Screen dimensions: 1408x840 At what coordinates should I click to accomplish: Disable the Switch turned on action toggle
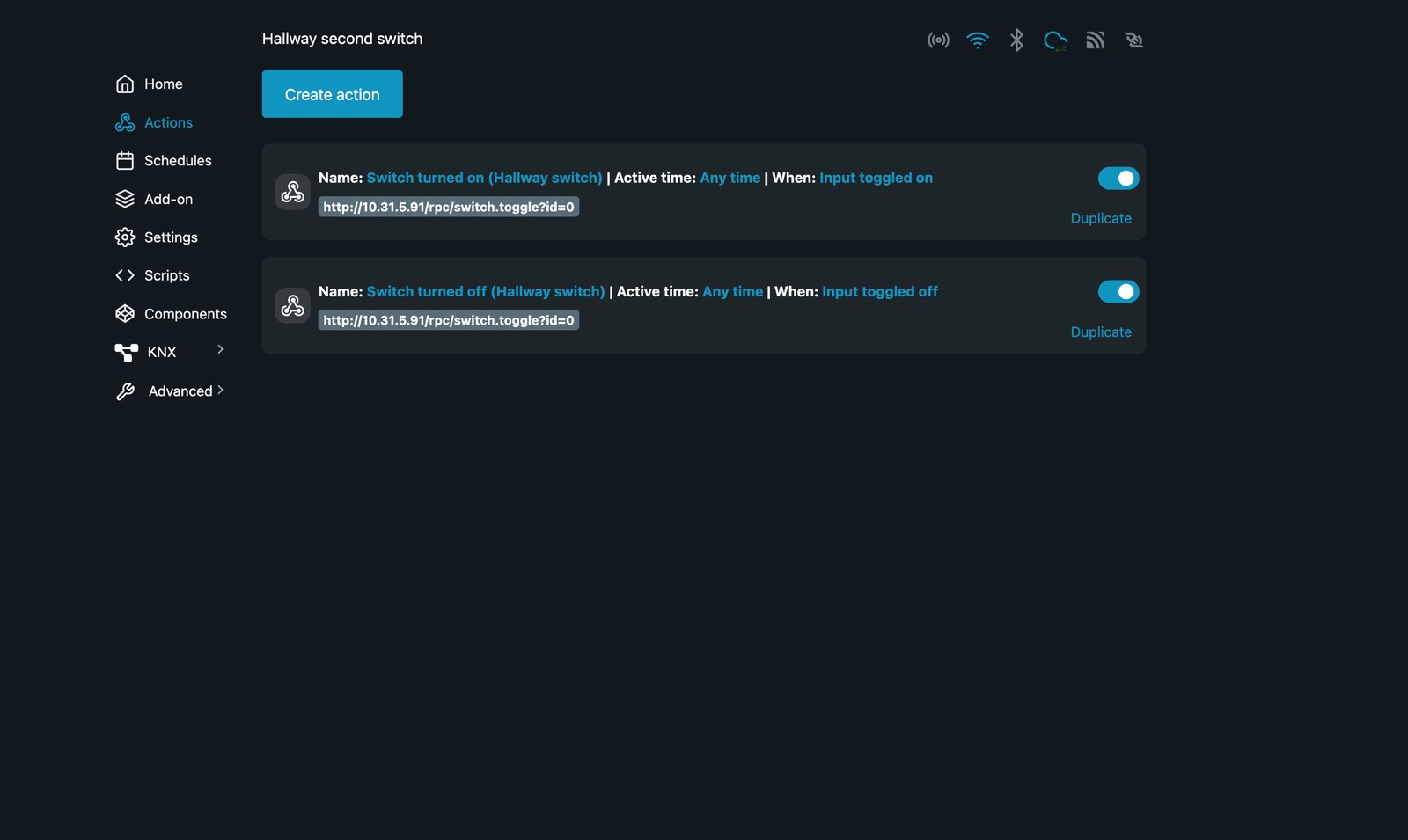pyautogui.click(x=1118, y=179)
